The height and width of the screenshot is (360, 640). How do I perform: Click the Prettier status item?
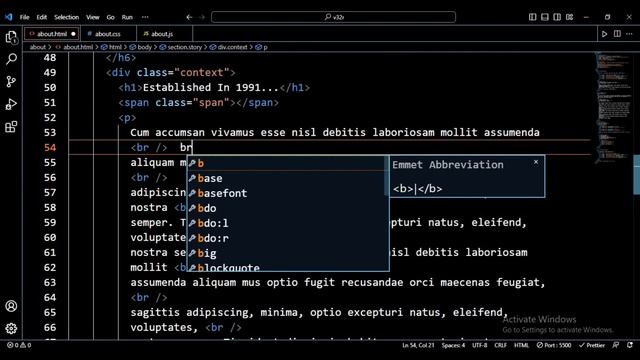click(x=592, y=345)
